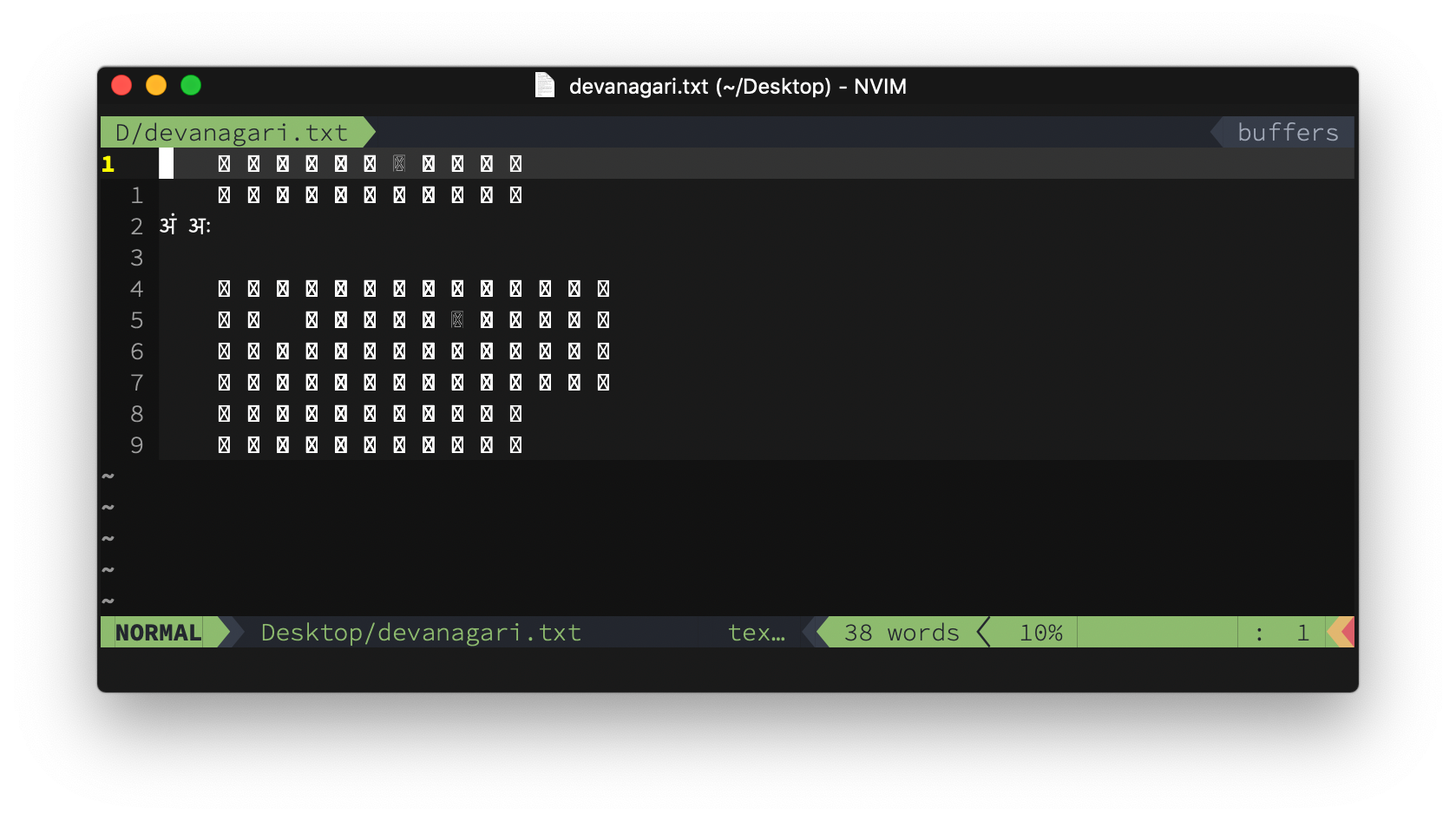This screenshot has height=821, width=1456.
Task: Select the D/devanagari.txt buffer tab
Action: (232, 132)
